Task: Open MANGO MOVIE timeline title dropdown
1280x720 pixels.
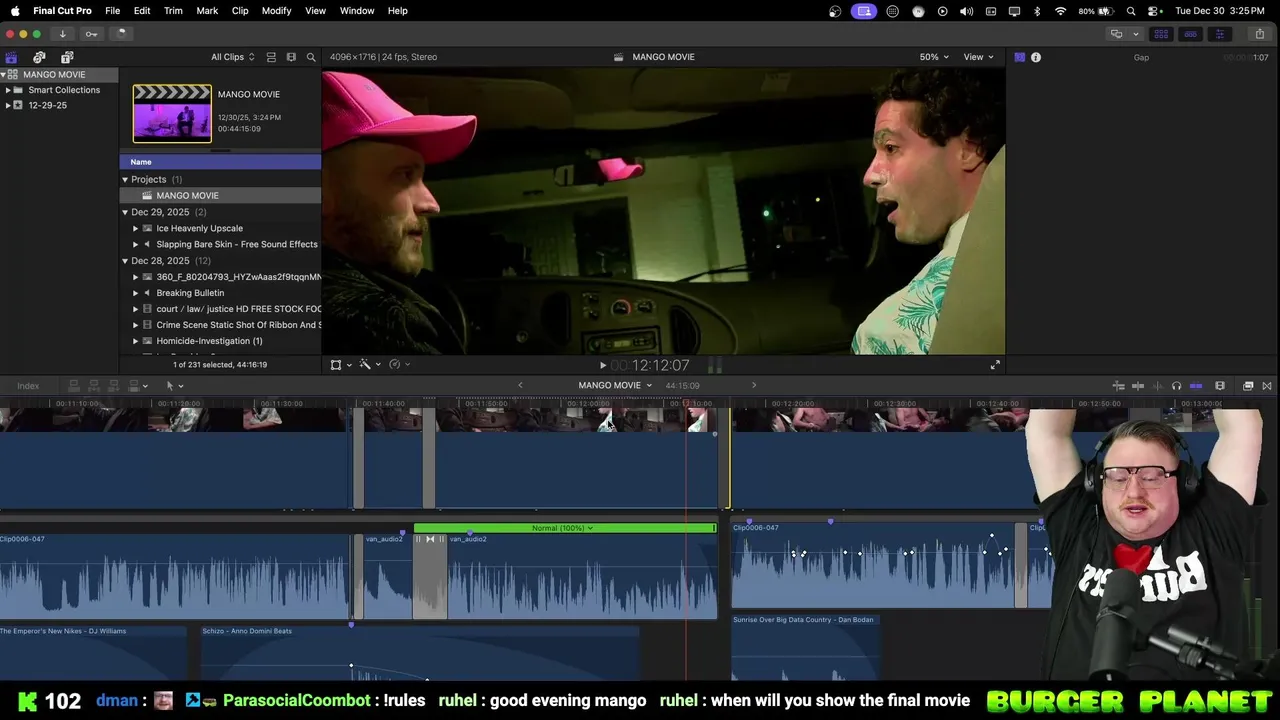Action: (x=615, y=386)
